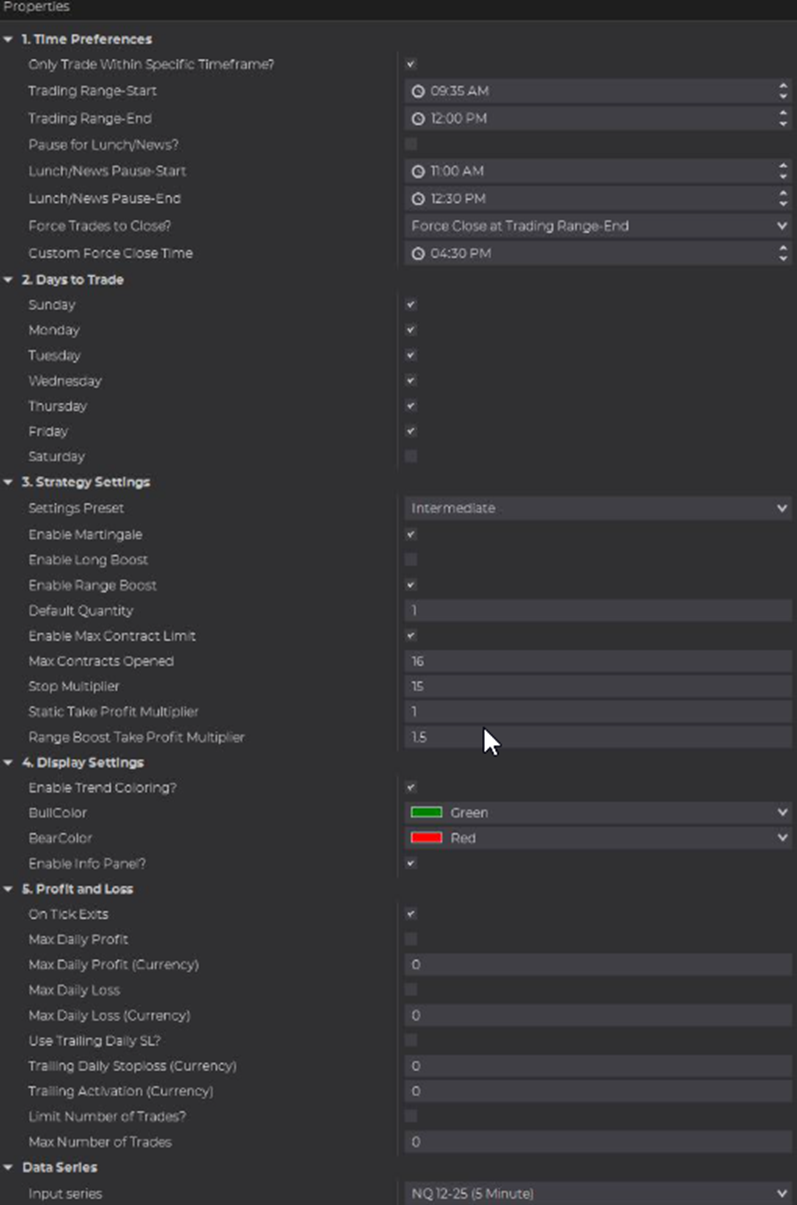Collapse the Profit and Loss section
Viewport: 797px width, 1205px height.
[9, 889]
